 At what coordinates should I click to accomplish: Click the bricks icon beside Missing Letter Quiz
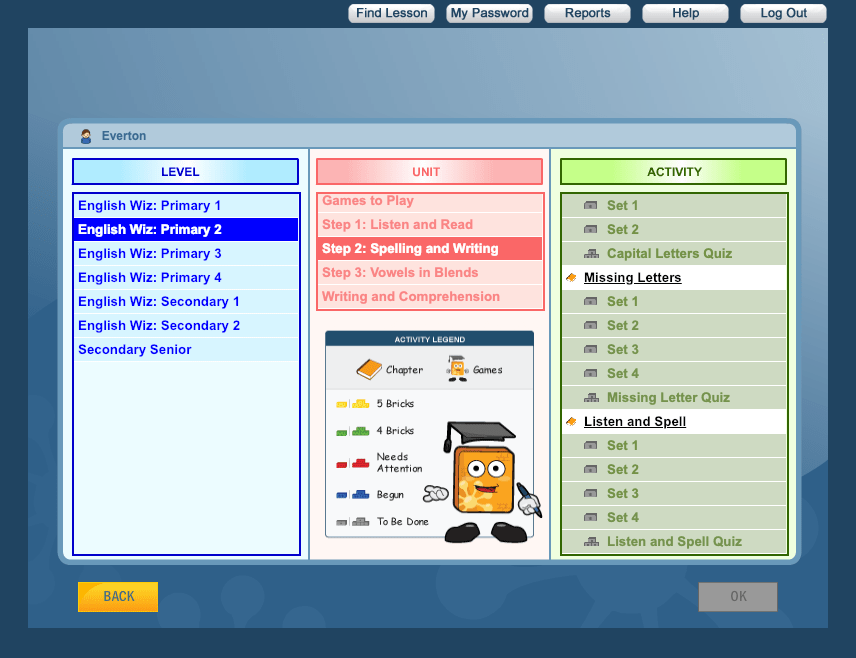click(591, 397)
